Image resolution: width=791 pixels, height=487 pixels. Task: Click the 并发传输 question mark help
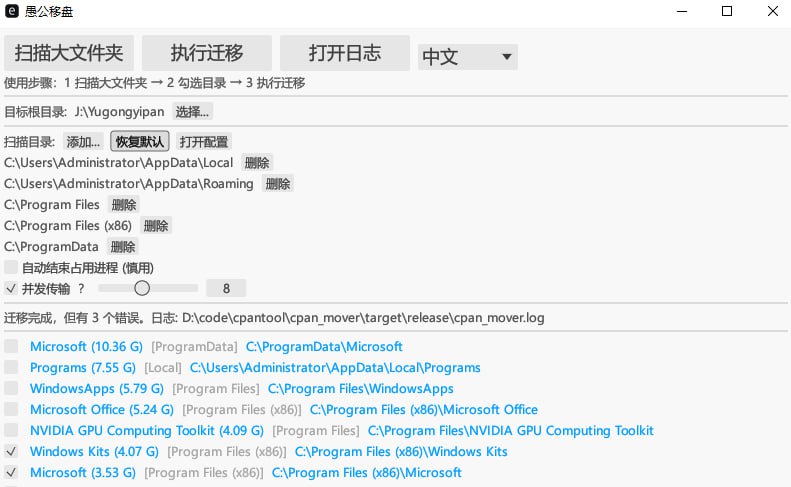pyautogui.click(x=81, y=289)
